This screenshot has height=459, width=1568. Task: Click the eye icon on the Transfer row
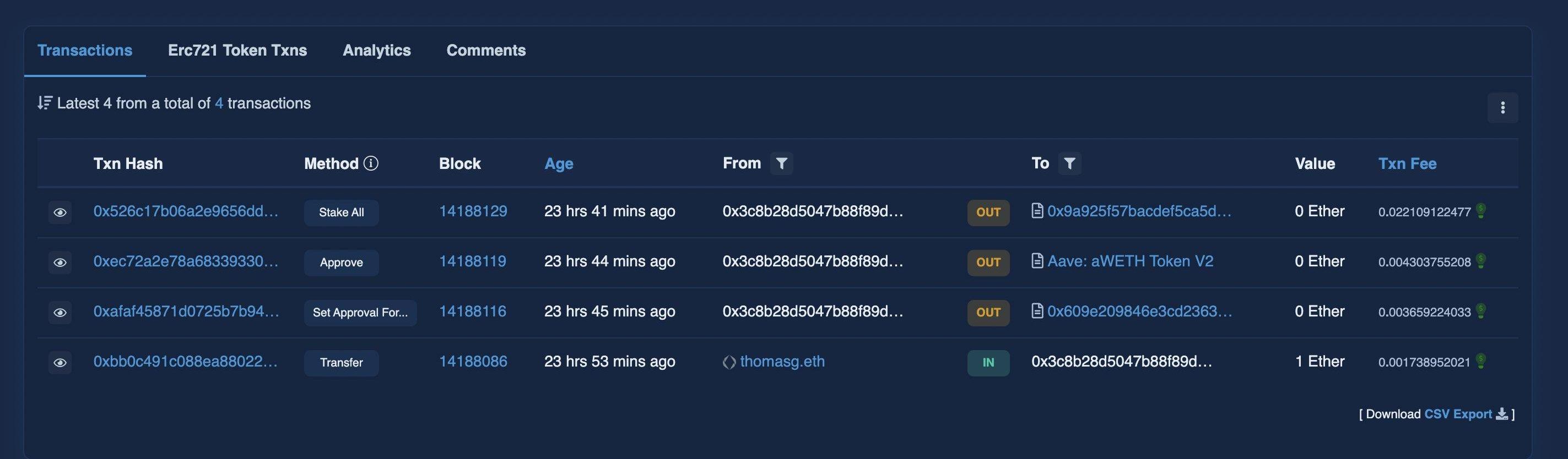tap(60, 362)
